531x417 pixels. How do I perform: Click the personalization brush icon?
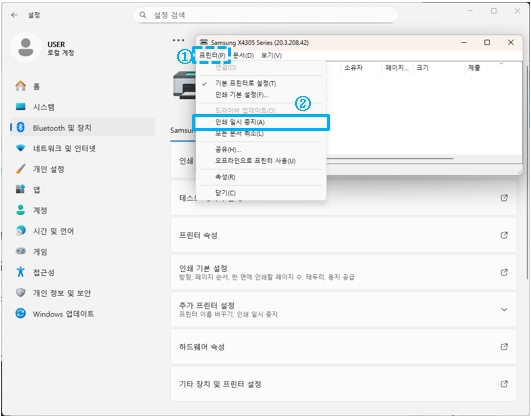(x=21, y=169)
